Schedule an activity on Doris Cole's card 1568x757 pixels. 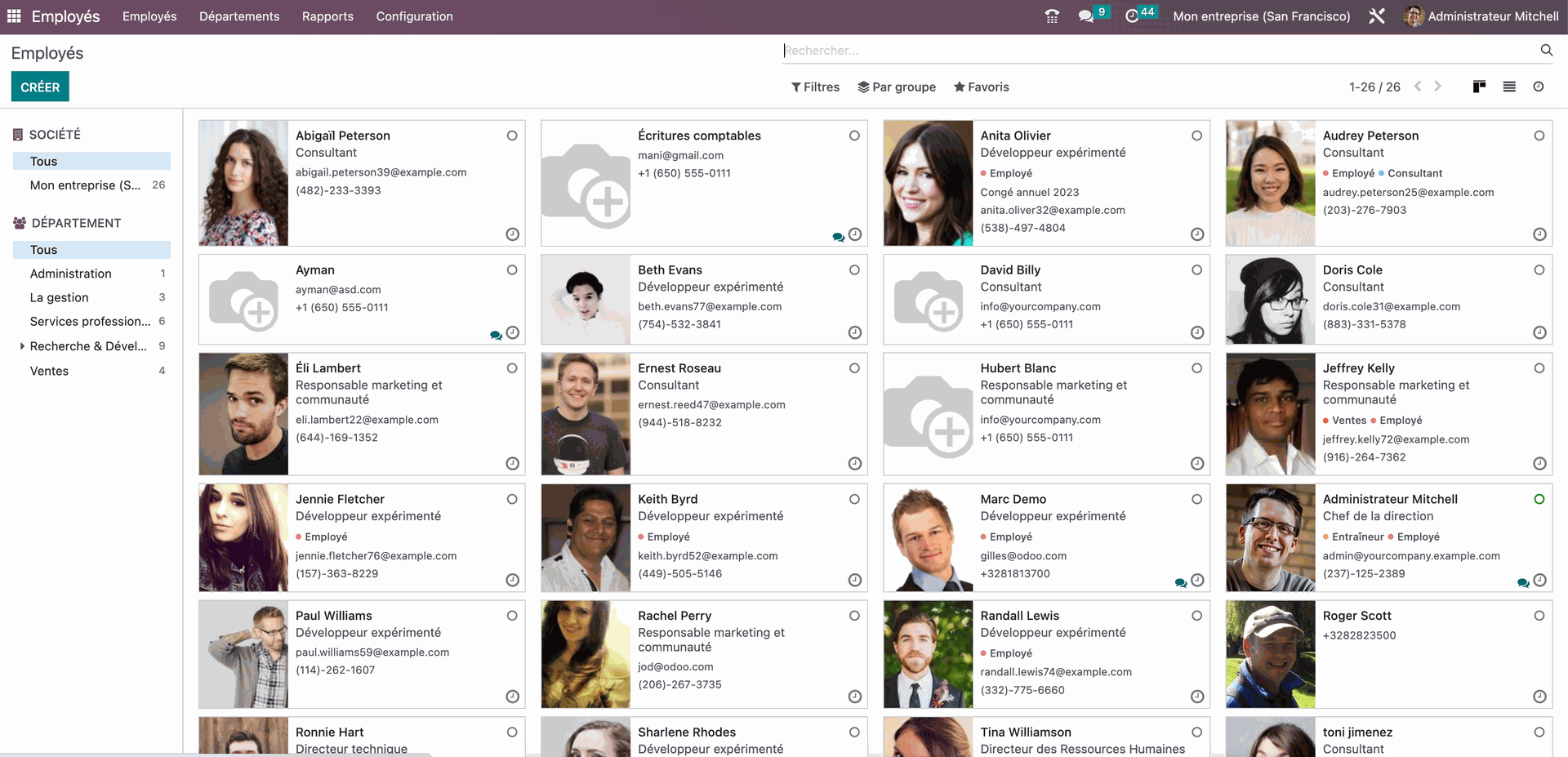click(1540, 333)
